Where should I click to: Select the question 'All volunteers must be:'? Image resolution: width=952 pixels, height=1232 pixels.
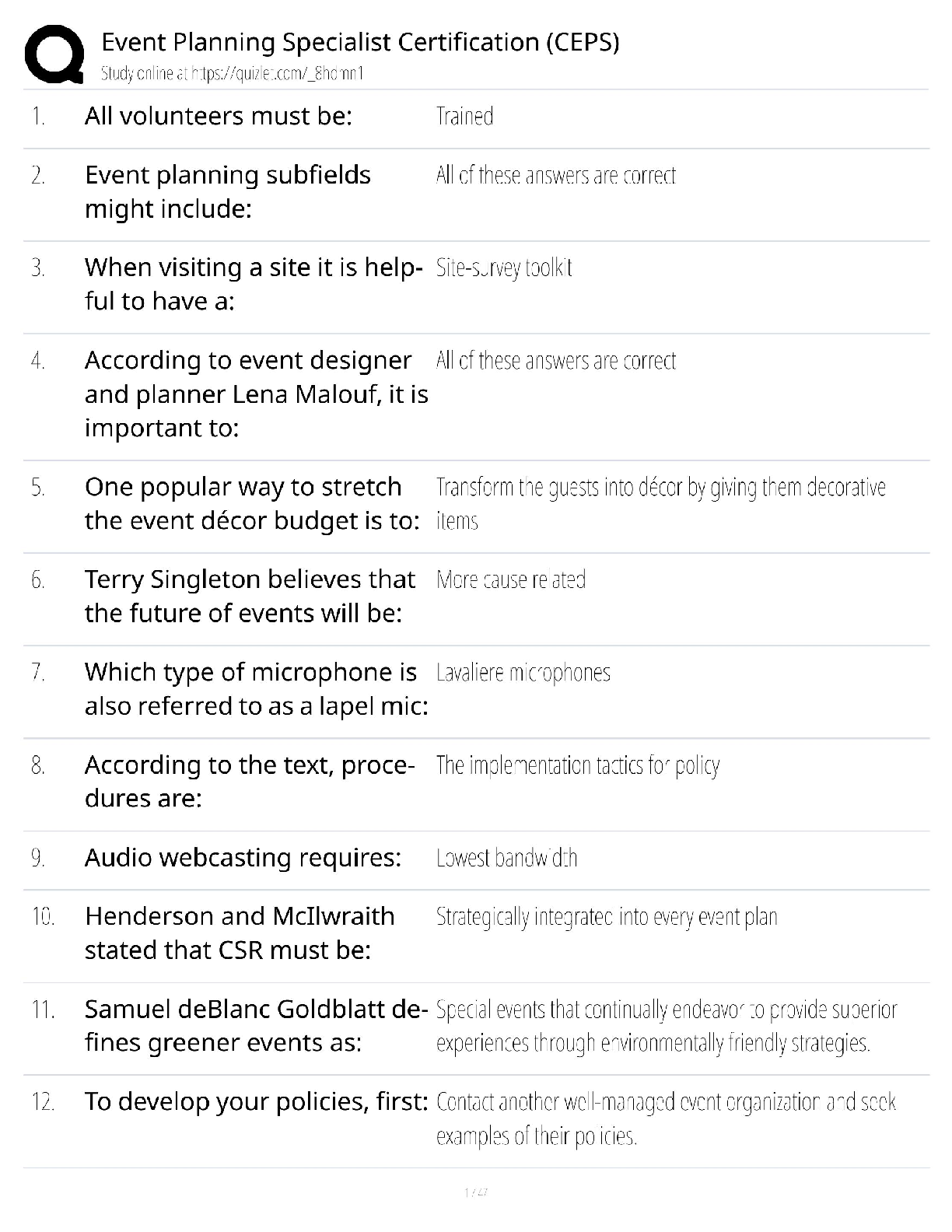point(219,116)
